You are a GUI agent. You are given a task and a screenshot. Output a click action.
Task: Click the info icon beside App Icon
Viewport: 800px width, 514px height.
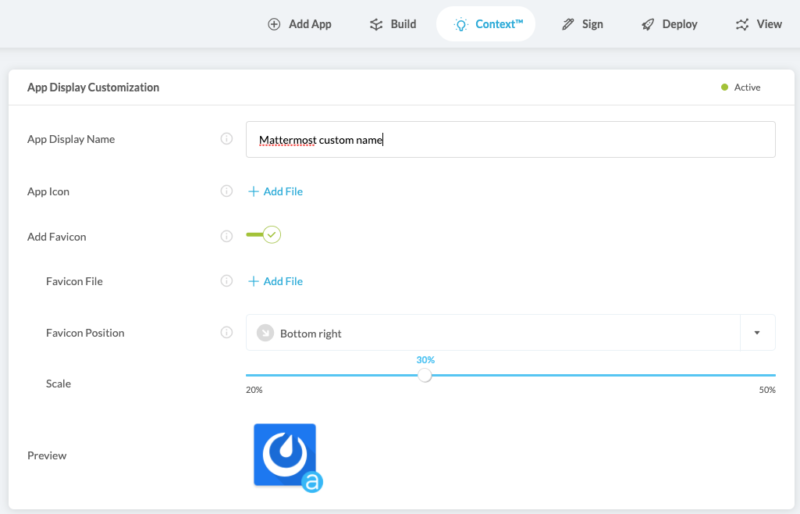coord(227,191)
